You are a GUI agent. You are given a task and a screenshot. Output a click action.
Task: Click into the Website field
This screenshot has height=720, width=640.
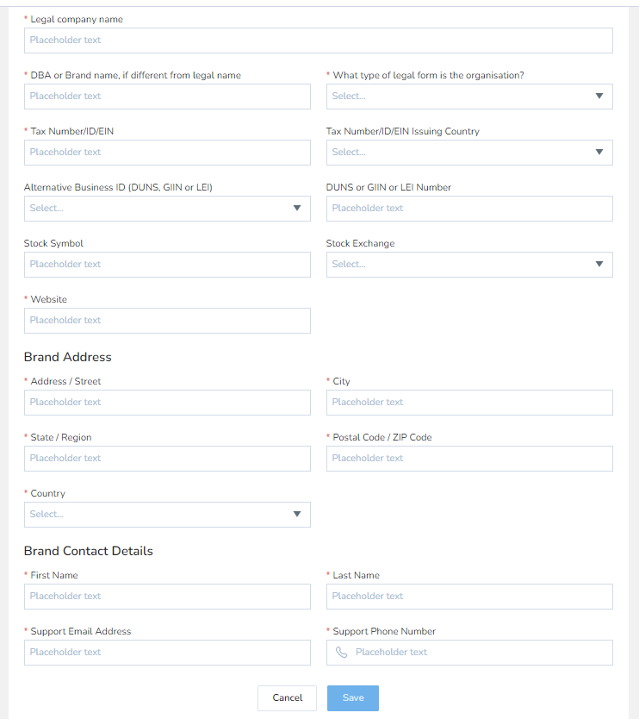(167, 320)
